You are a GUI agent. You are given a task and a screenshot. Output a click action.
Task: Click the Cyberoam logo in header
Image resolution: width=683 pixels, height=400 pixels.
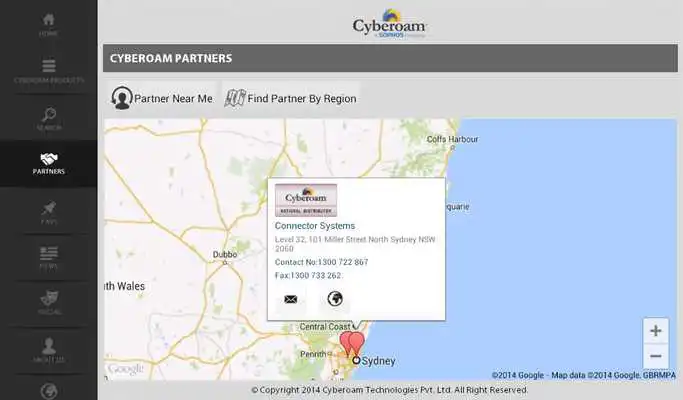tap(389, 24)
